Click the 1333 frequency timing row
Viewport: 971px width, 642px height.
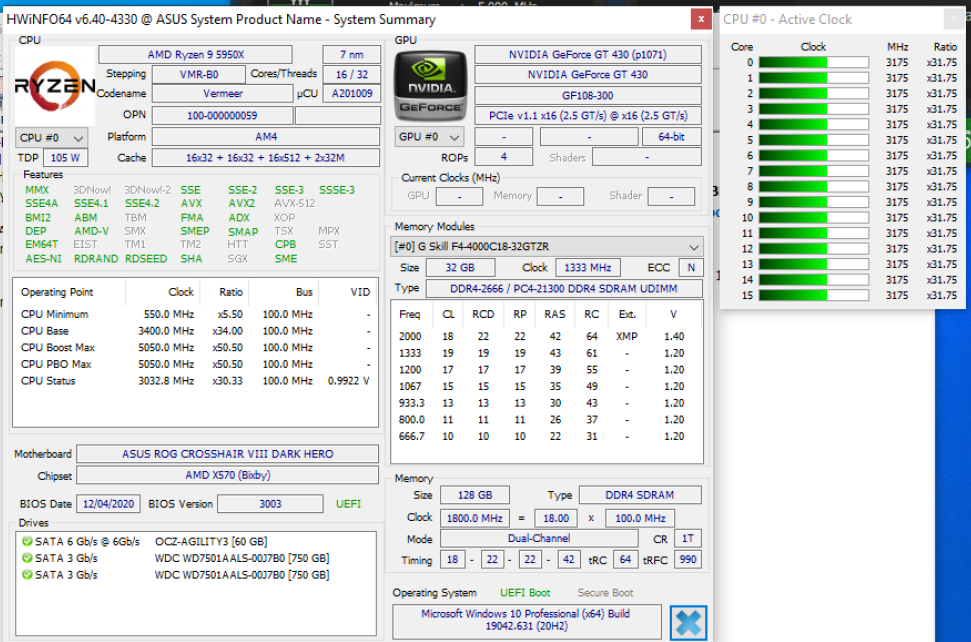(547, 353)
